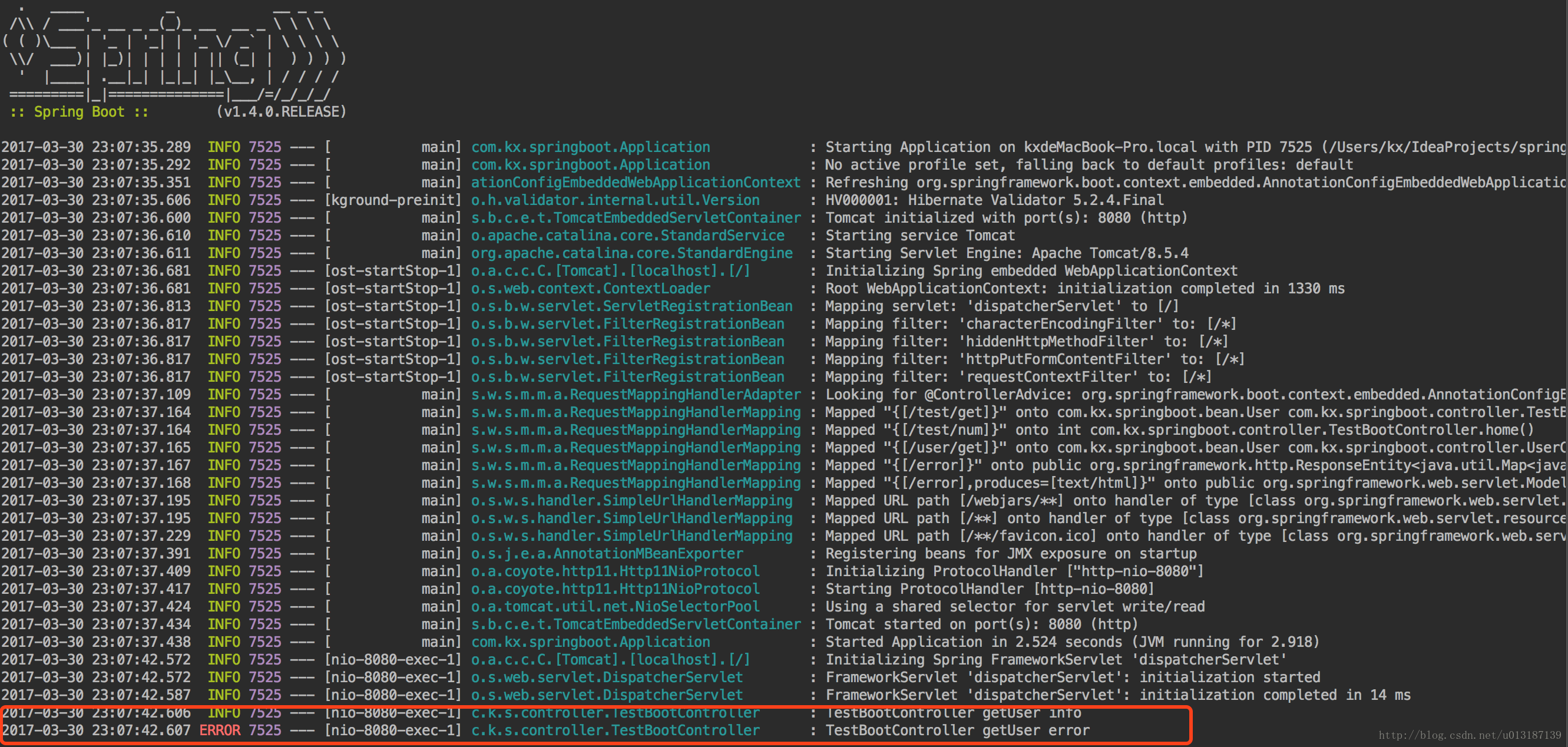Click 'initialization started' FrameworkServlet message
Viewport: 1568px width, 747px height.
1073,677
